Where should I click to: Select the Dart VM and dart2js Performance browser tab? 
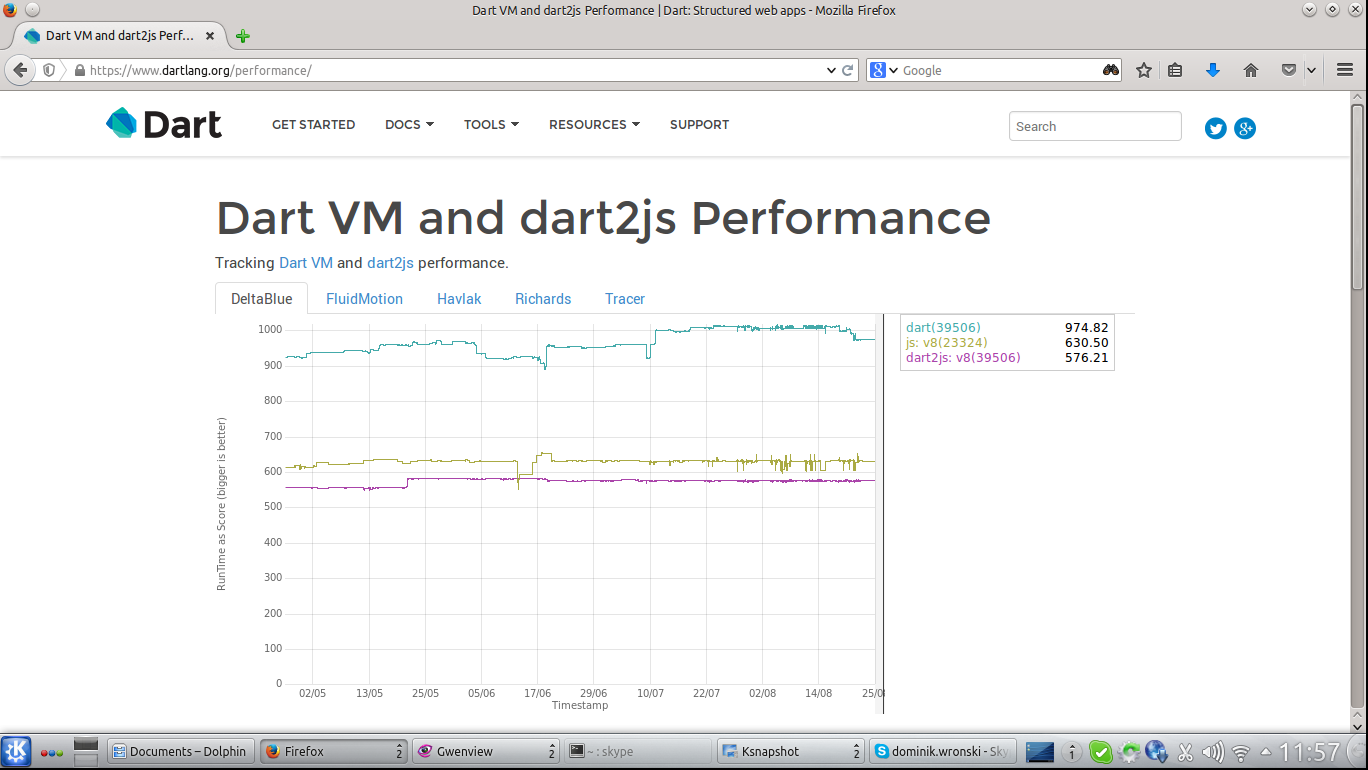118,36
